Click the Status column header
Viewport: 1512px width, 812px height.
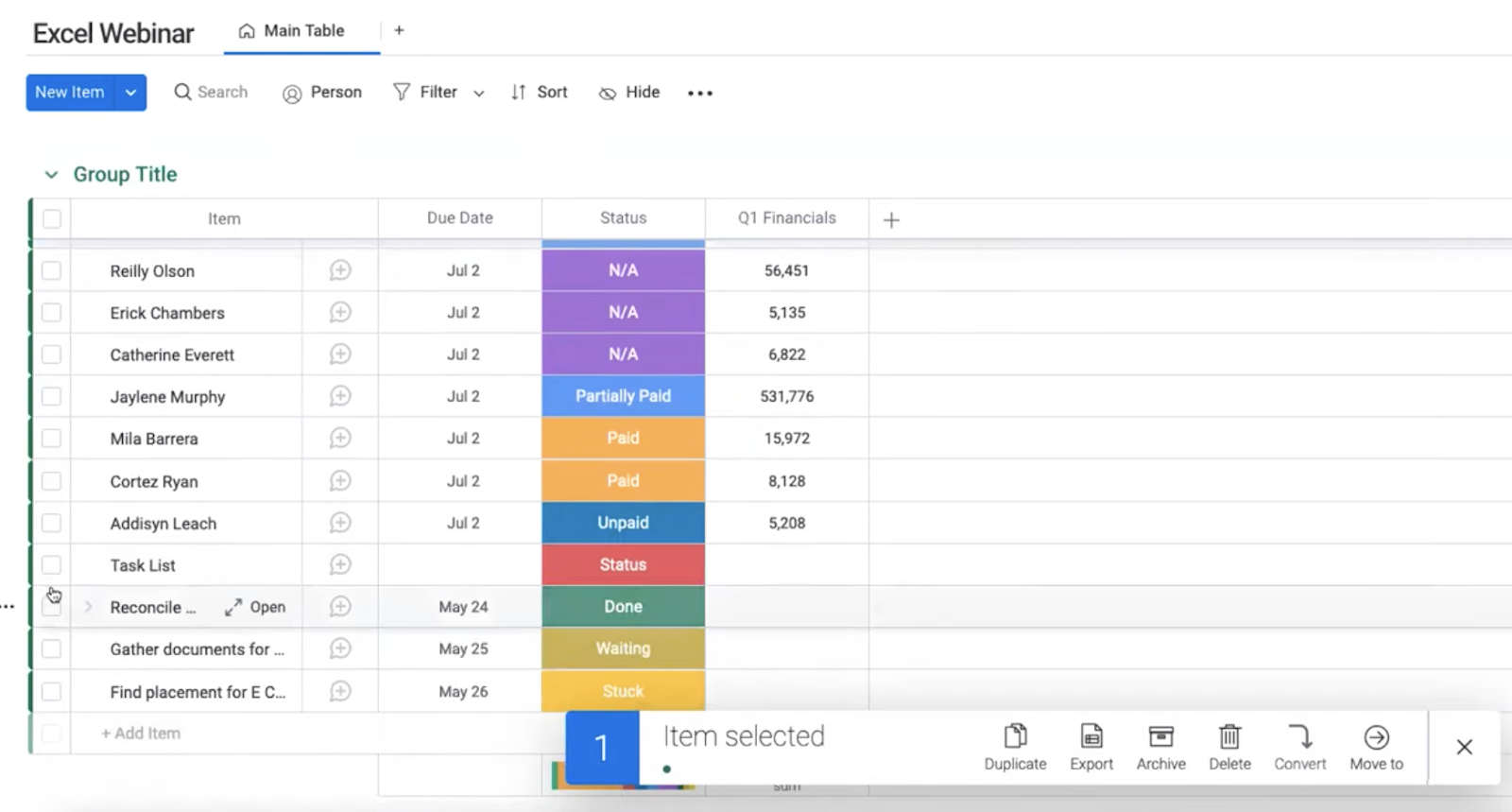point(624,218)
